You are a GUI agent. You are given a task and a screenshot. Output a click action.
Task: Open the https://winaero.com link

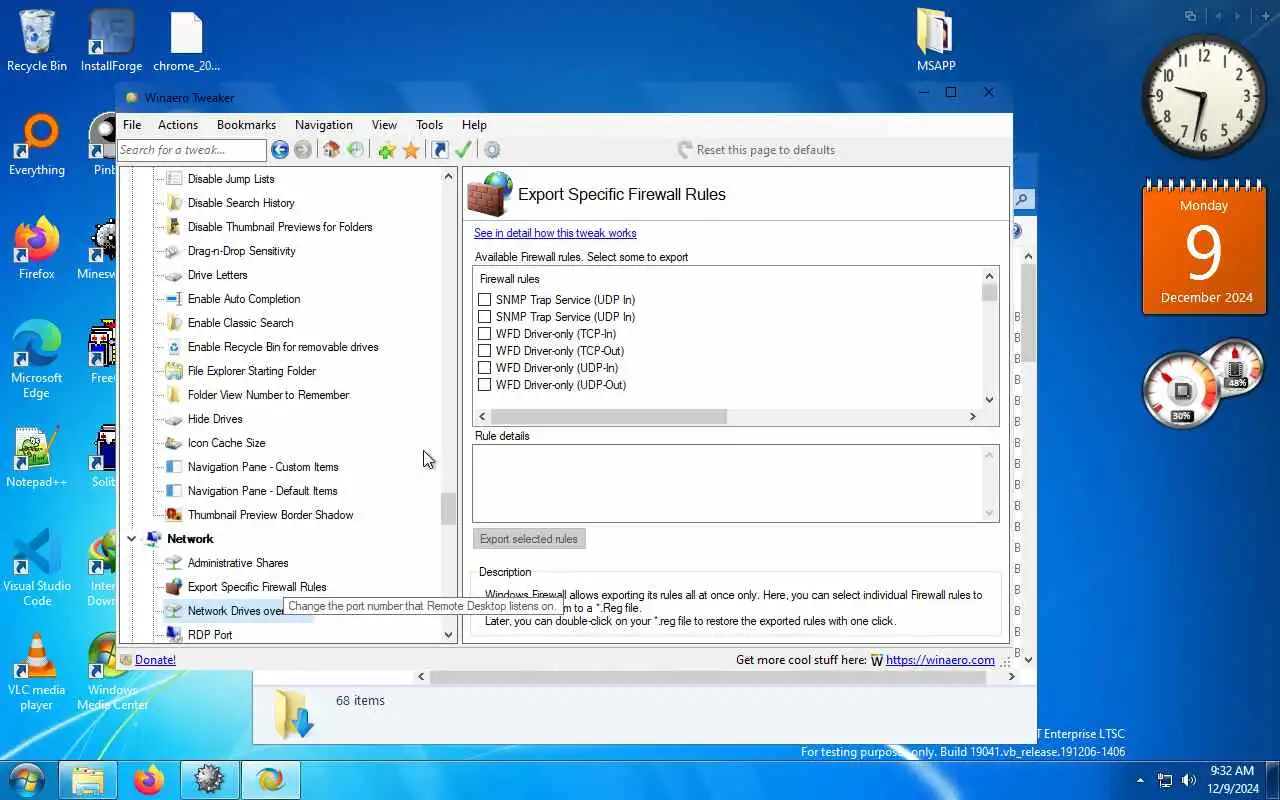(940, 660)
